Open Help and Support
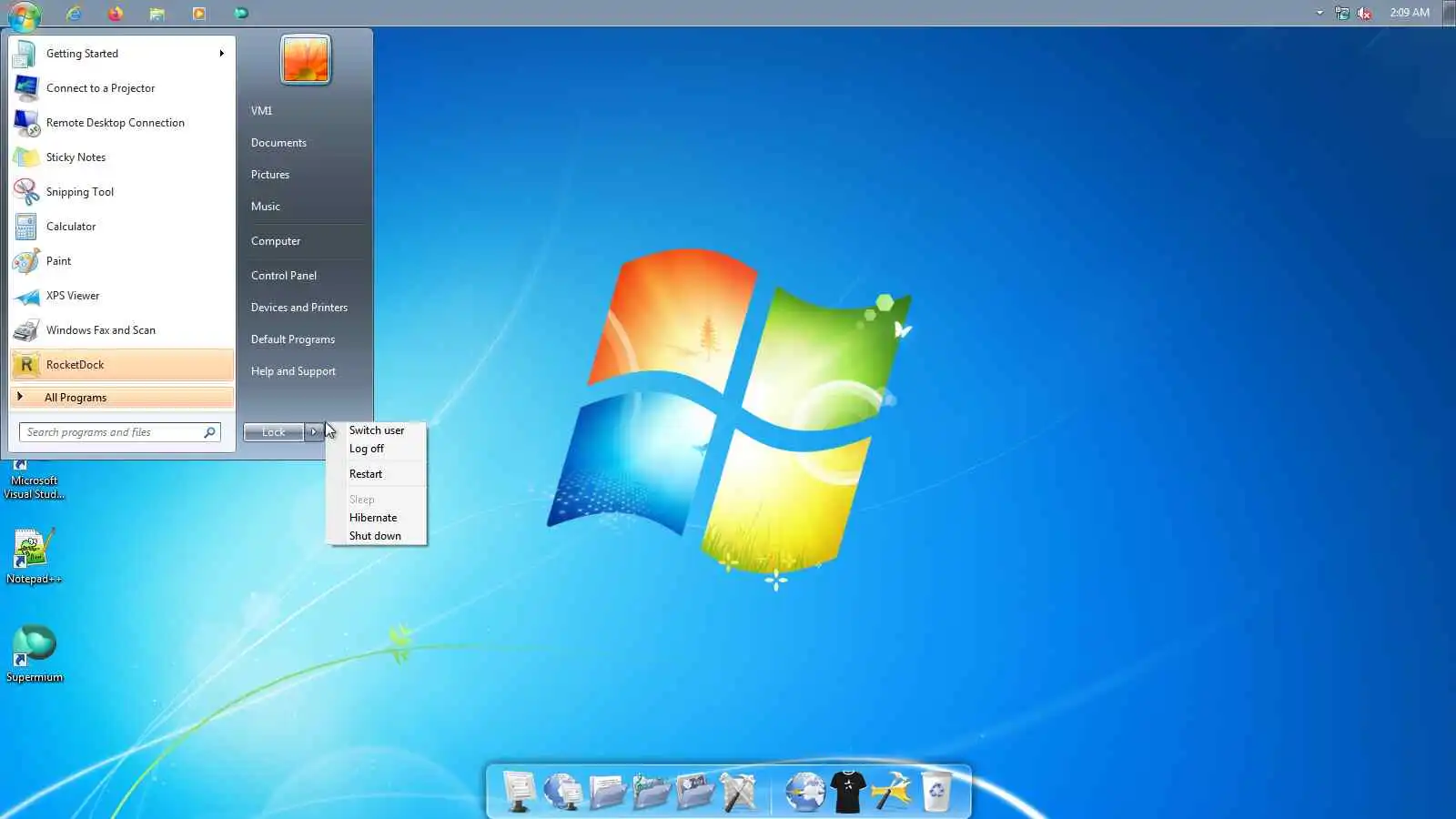 tap(293, 371)
